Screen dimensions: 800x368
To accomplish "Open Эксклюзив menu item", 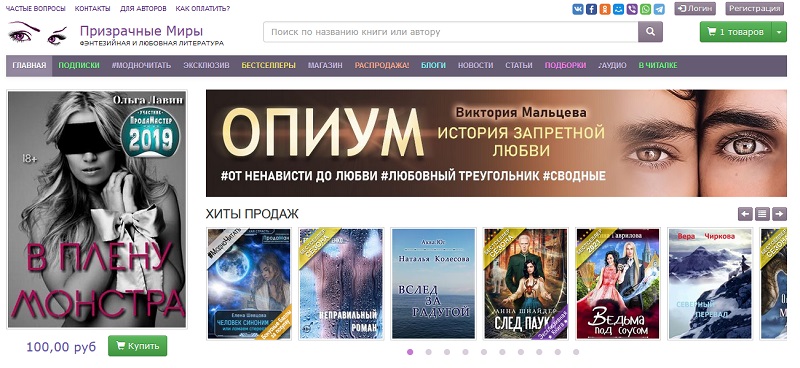I will pos(207,65).
